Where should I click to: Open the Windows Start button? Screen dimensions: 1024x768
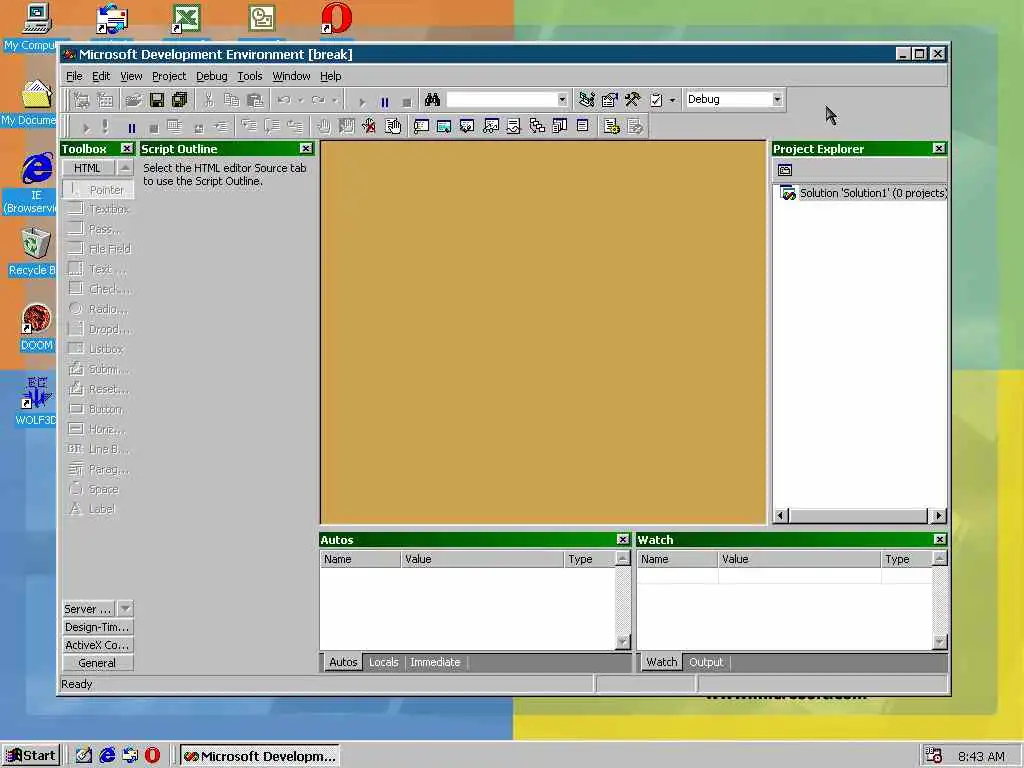point(31,756)
